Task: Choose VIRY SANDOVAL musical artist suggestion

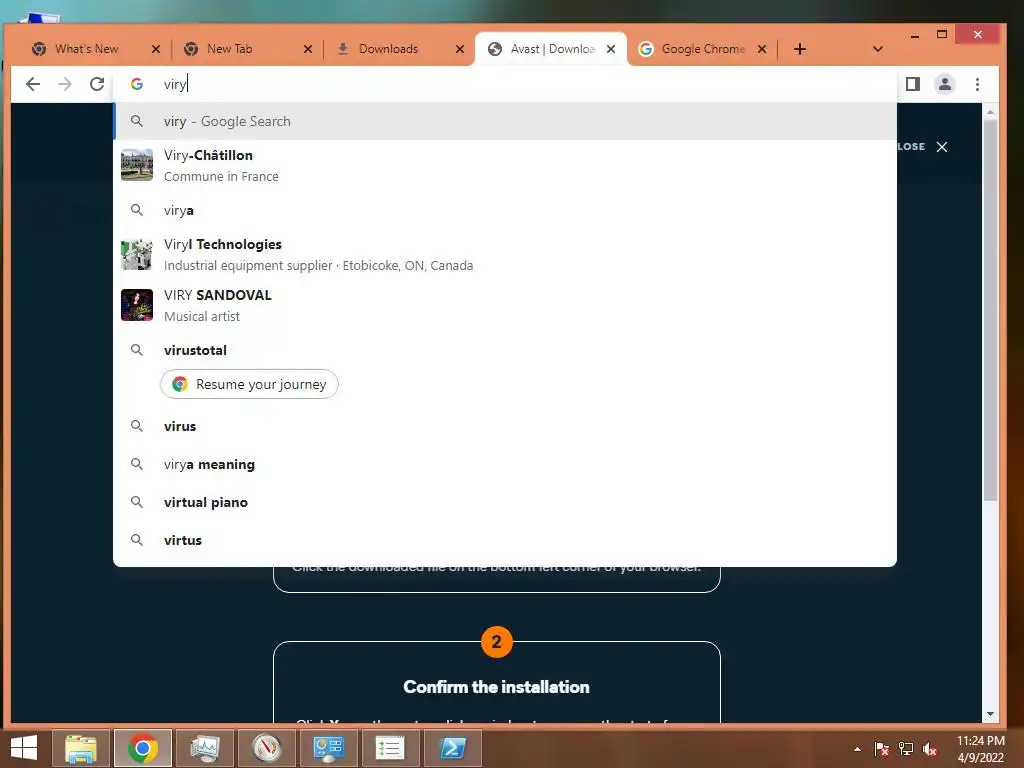Action: pos(505,305)
